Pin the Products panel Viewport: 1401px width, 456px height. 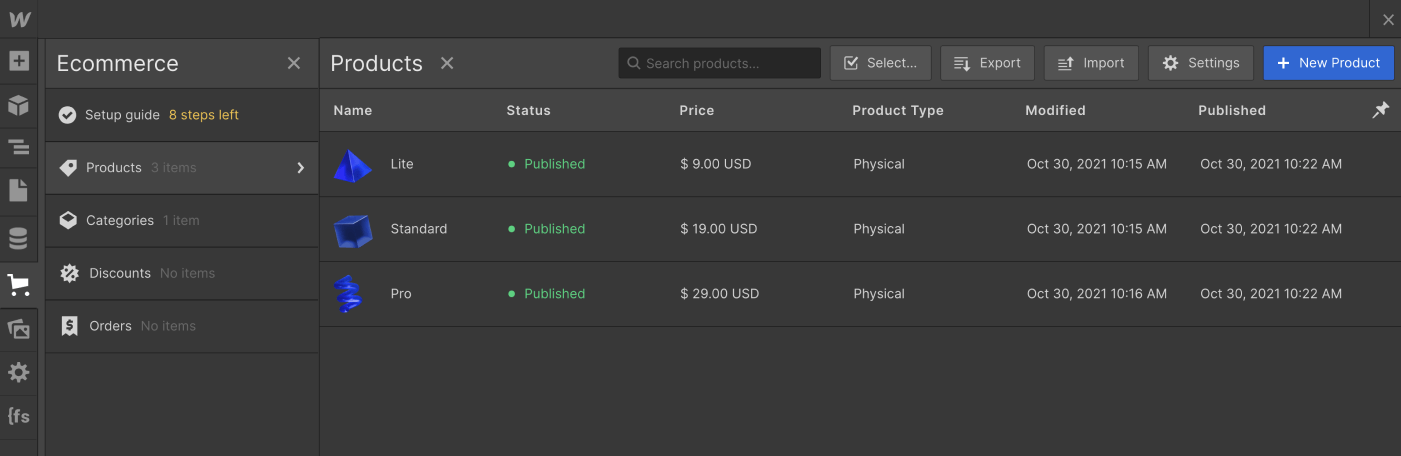coord(1380,110)
